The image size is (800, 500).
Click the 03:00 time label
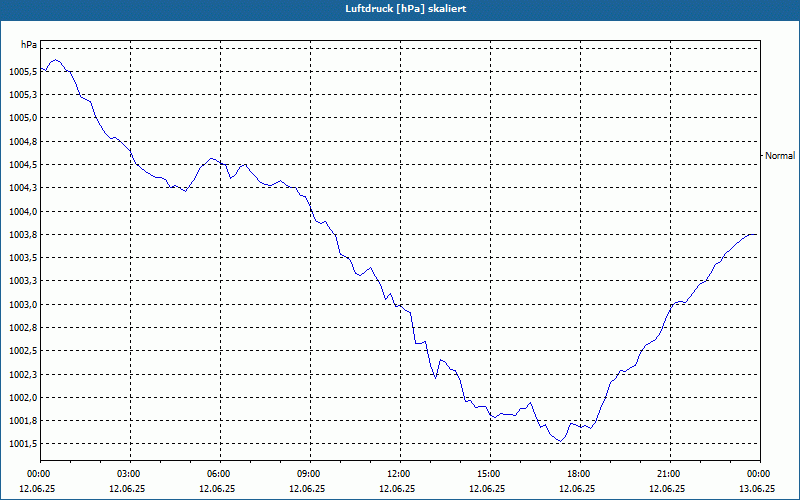coord(127,474)
